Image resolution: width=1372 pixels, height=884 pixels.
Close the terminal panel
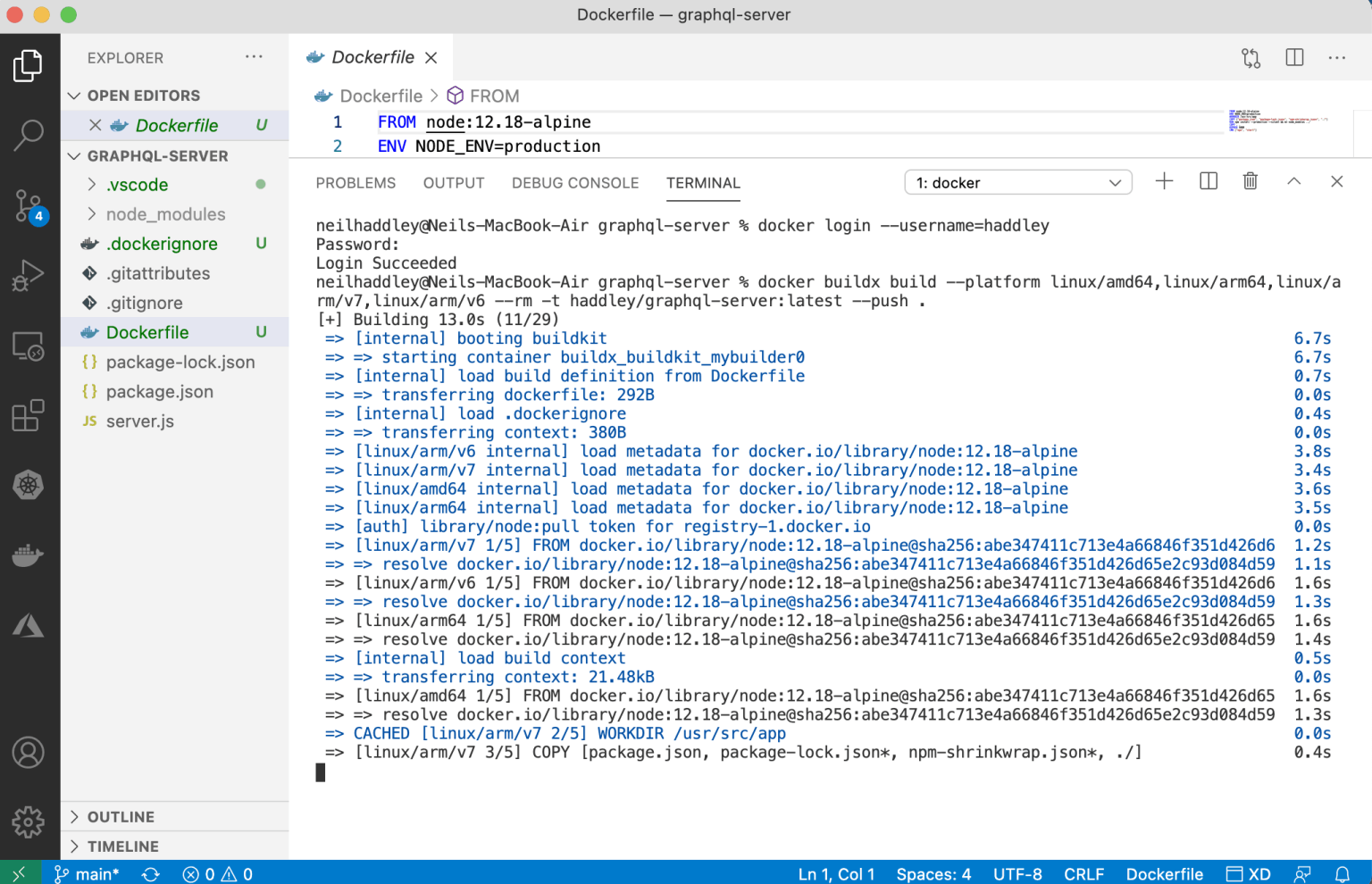1337,181
